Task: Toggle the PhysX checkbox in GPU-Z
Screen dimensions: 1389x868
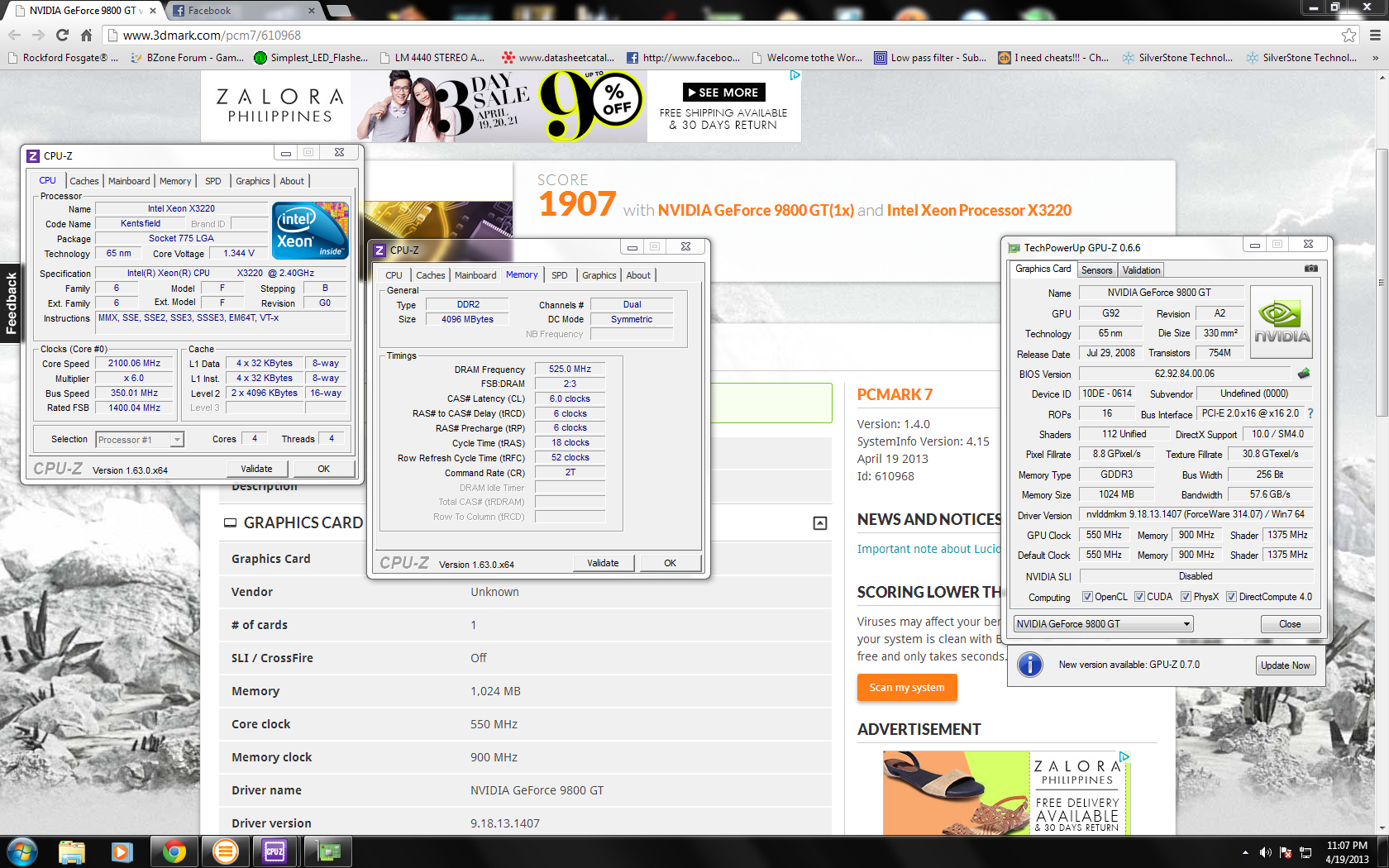Action: pyautogui.click(x=1186, y=597)
